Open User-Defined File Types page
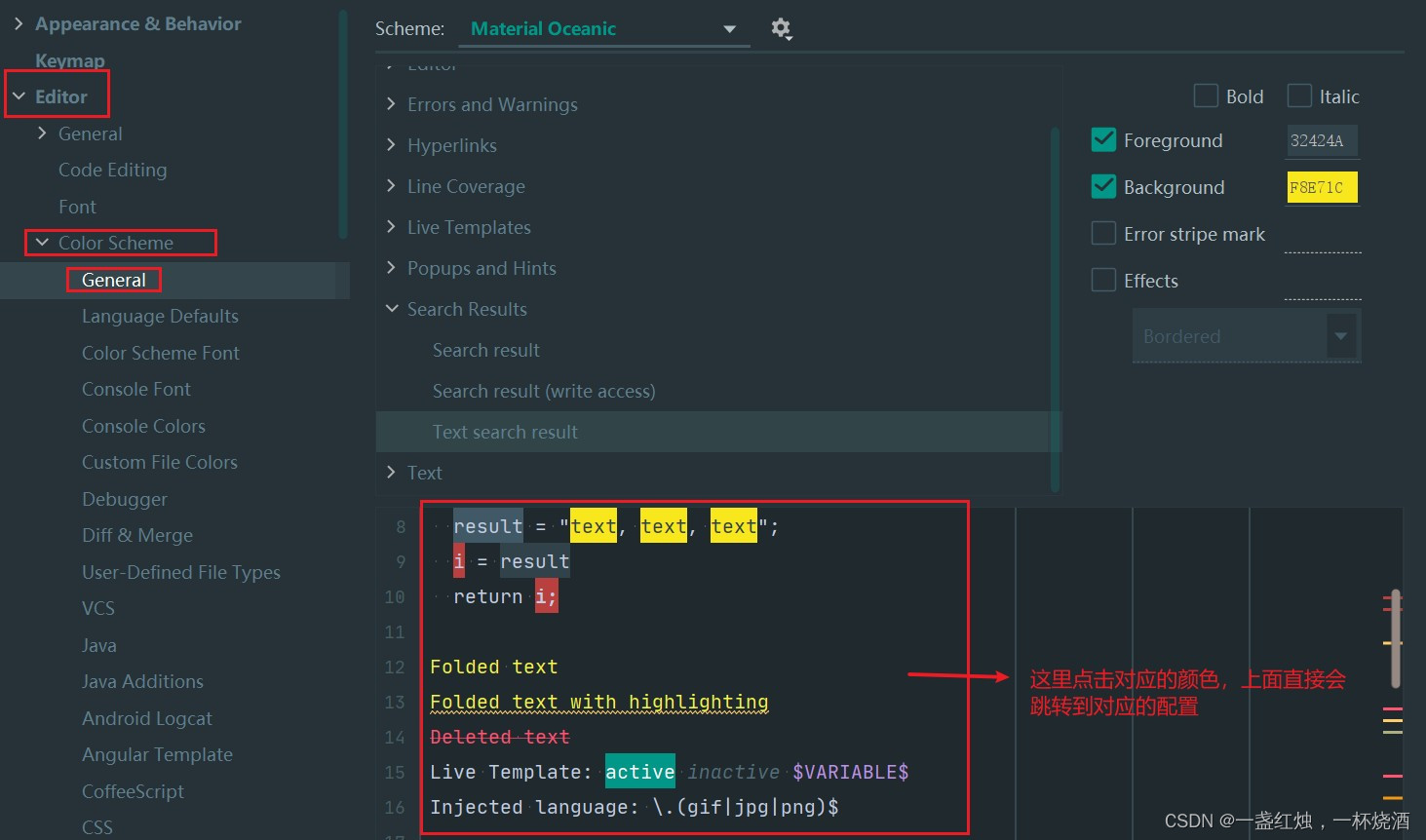The image size is (1426, 840). point(181,572)
